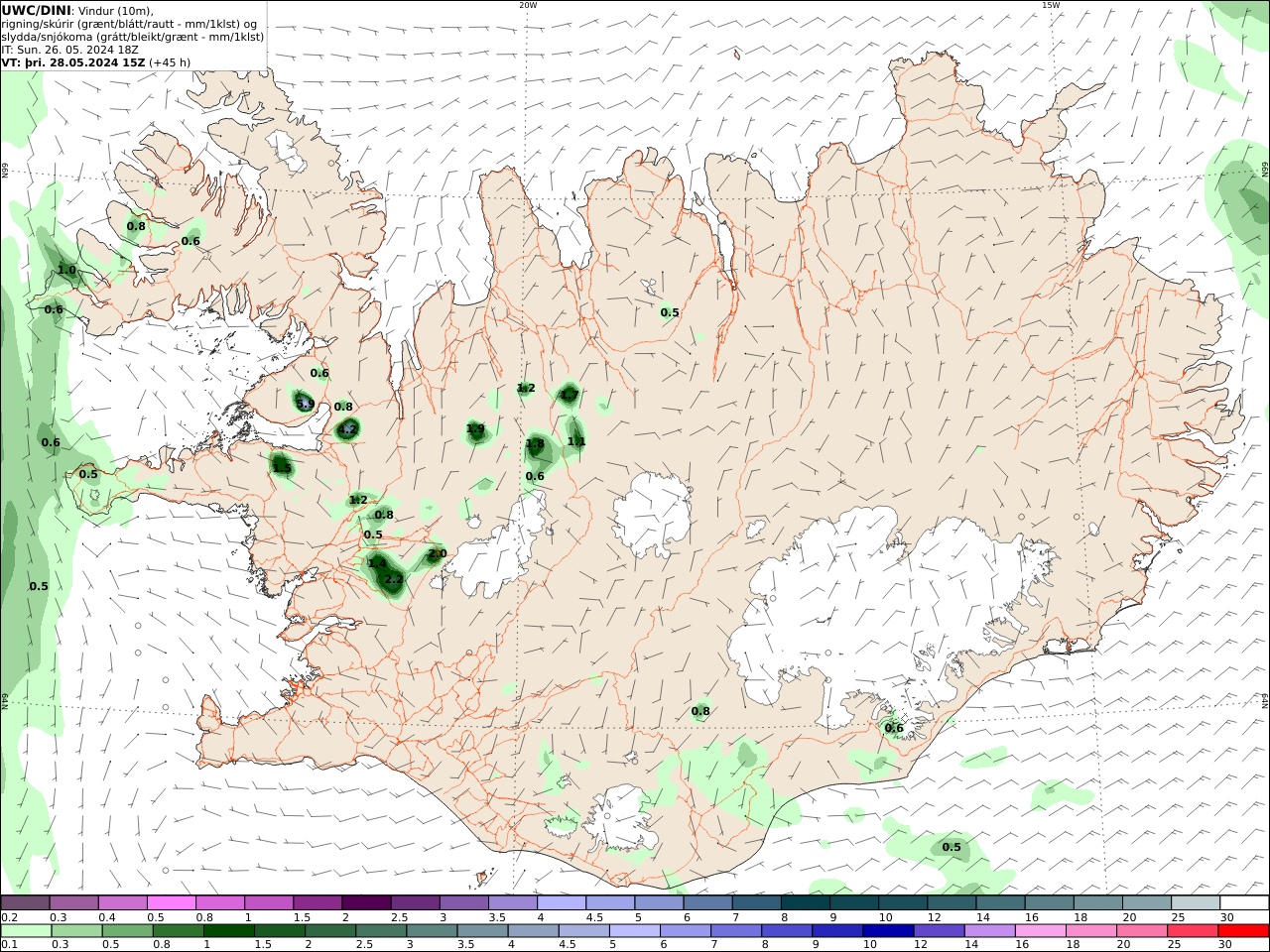Select the dark teal 8 swatch in snow scale
This screenshot has height=952, width=1270.
805,902
